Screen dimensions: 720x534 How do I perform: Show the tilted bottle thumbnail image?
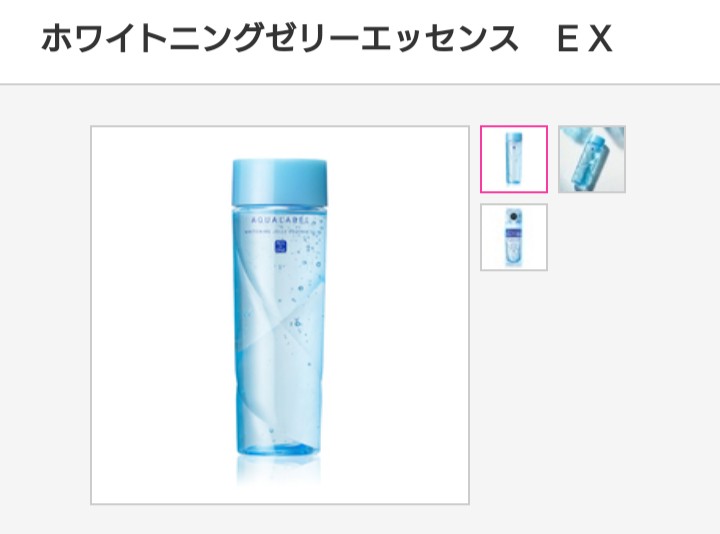tap(591, 159)
